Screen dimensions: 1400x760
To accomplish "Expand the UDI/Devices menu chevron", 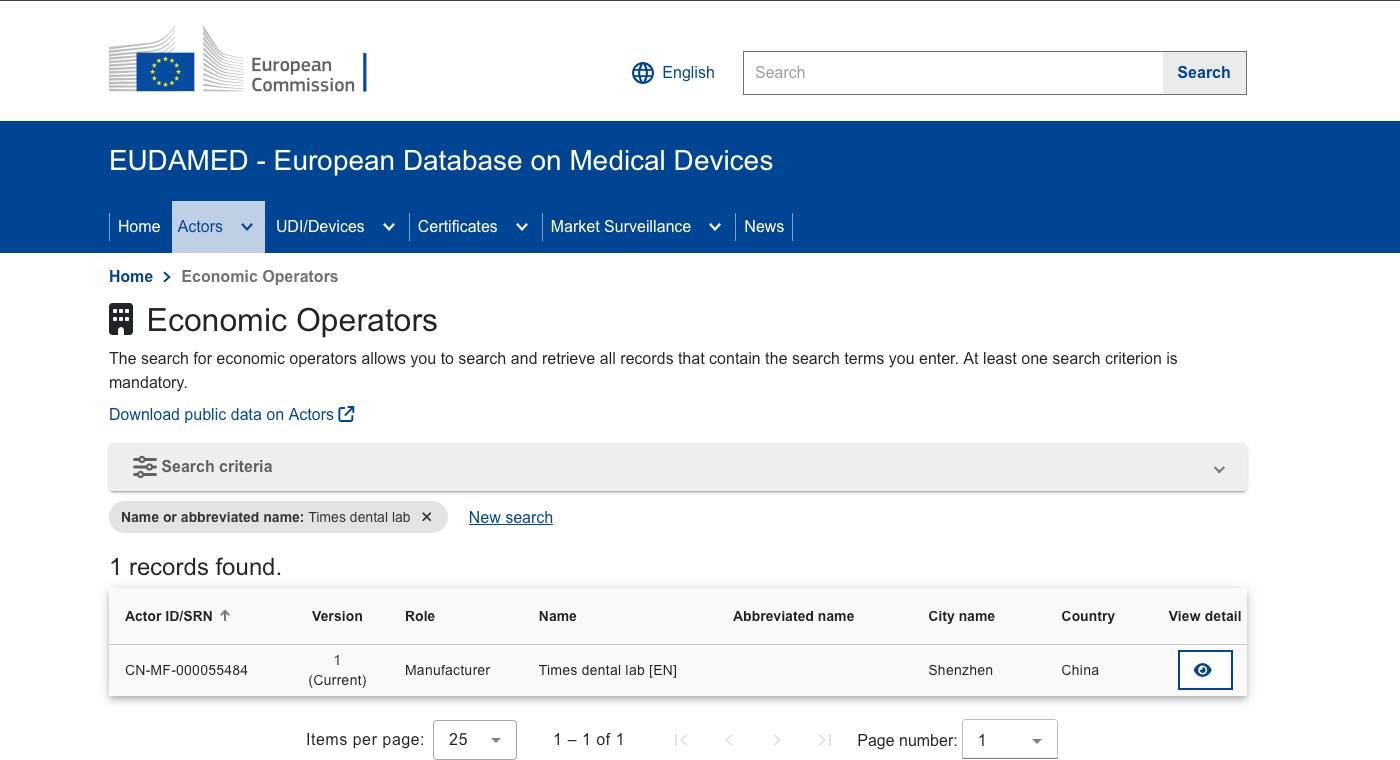I will (x=389, y=227).
